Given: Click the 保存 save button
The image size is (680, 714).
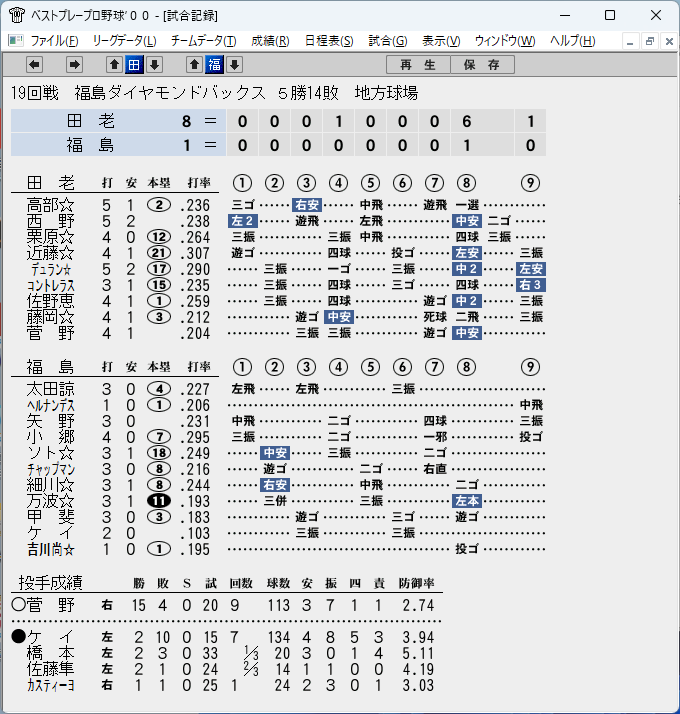Looking at the screenshot, I should tap(482, 65).
